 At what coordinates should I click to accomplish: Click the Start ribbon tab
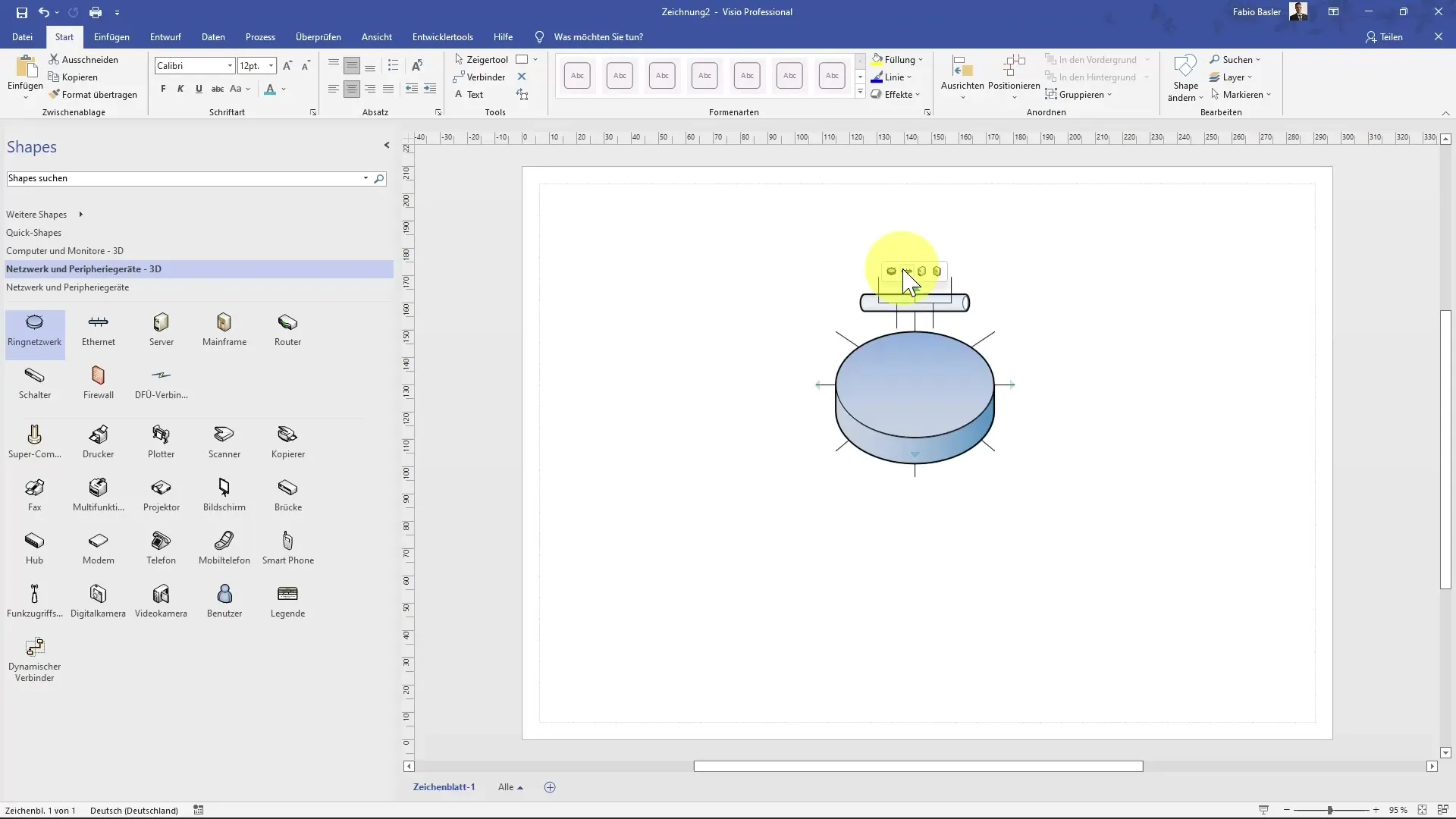tap(63, 37)
